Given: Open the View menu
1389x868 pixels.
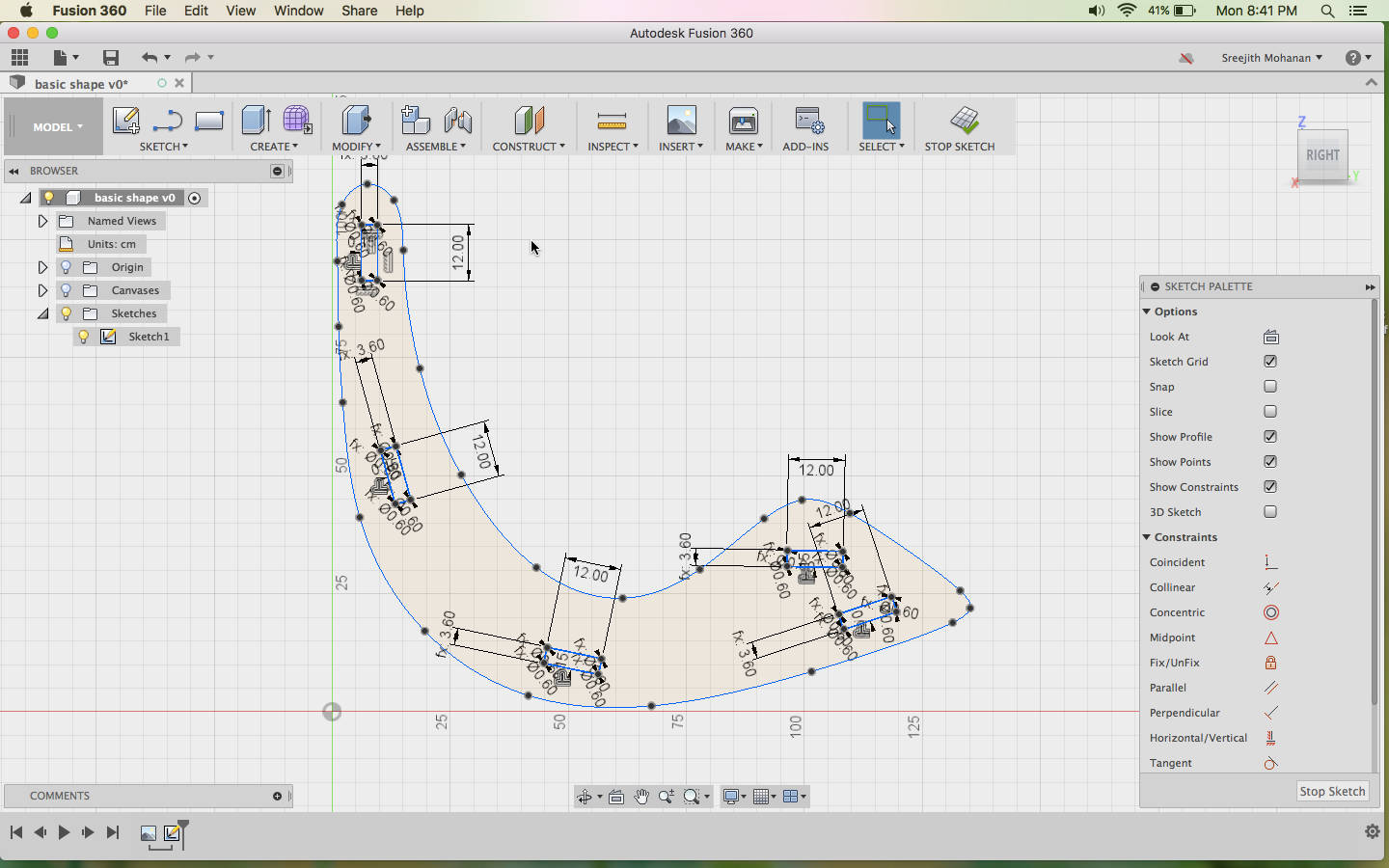Looking at the screenshot, I should click(x=241, y=11).
